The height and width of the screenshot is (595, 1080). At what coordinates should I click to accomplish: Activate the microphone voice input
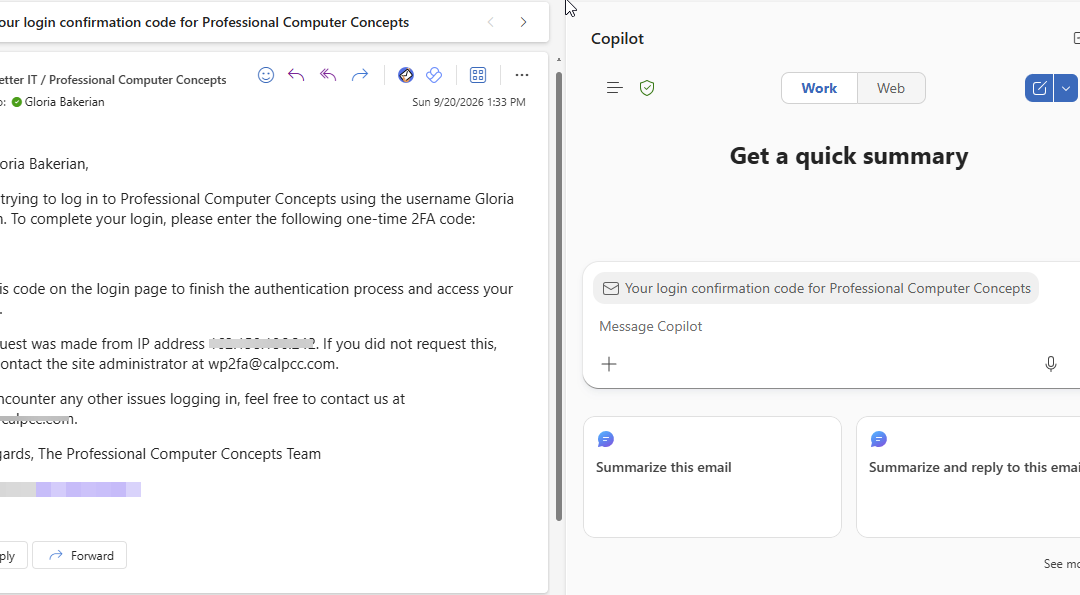click(1050, 364)
